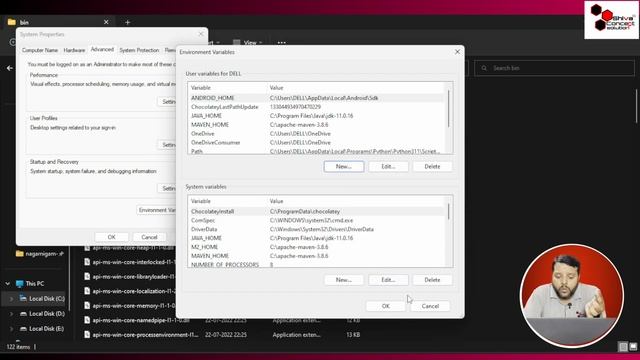The image size is (640, 360).
Task: Expand Local Disk (C:) tree node
Action: point(11,299)
